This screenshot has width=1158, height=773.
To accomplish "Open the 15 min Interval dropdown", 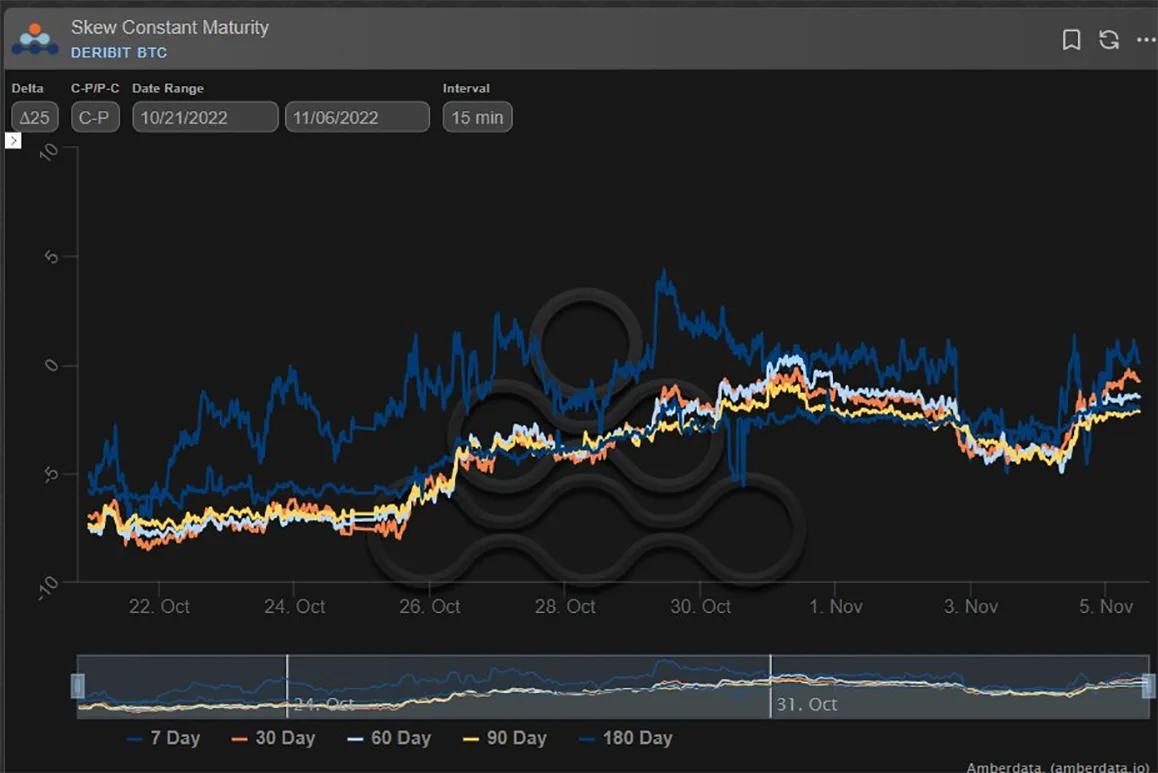I will click(477, 117).
